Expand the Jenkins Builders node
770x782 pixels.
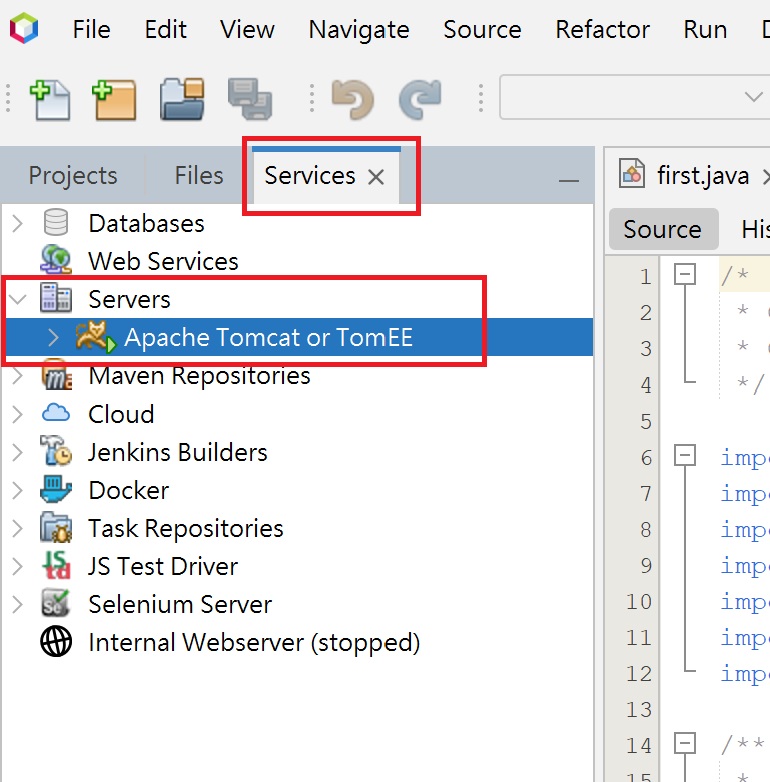(x=17, y=452)
